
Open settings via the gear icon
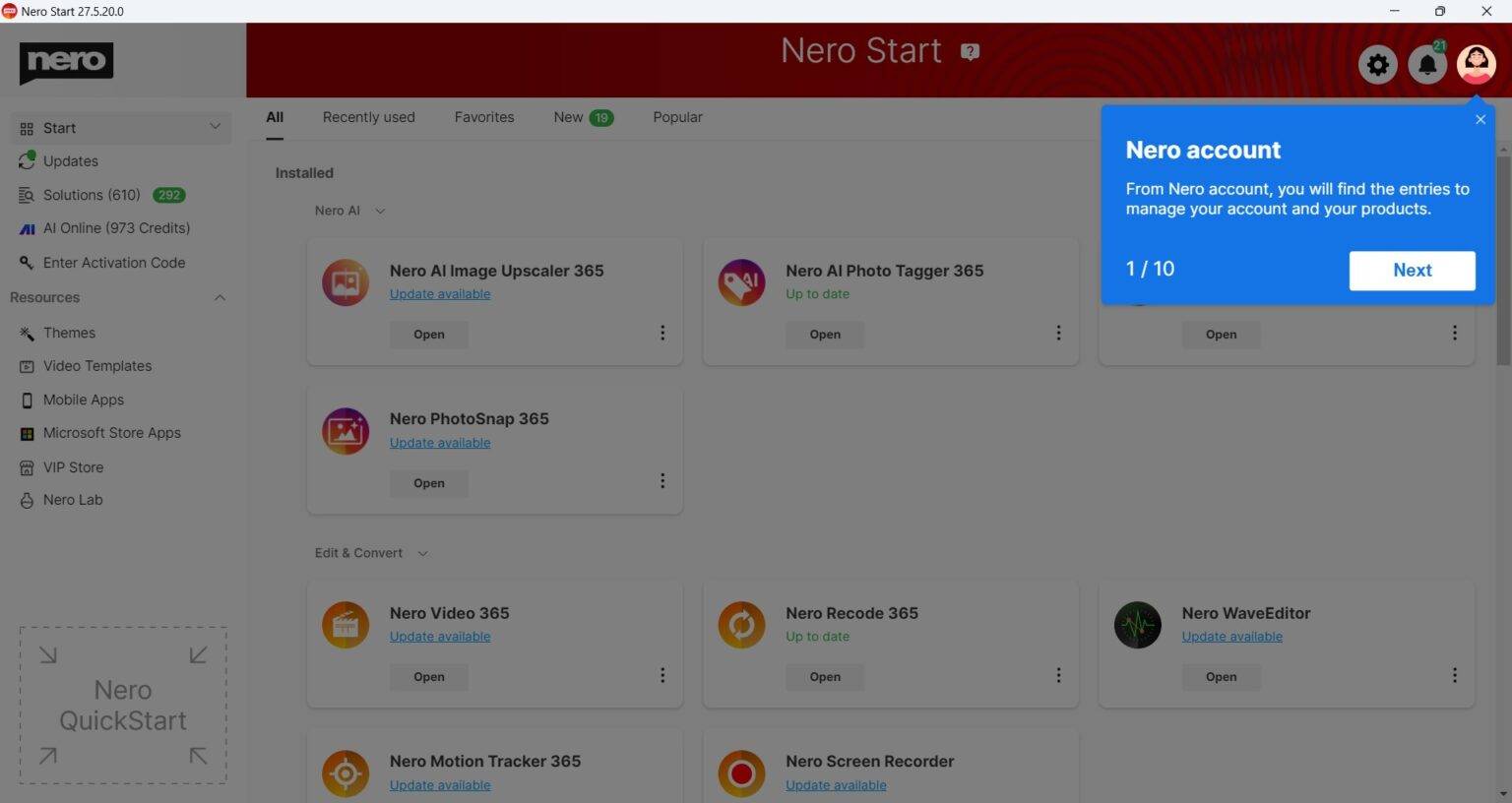pyautogui.click(x=1377, y=64)
